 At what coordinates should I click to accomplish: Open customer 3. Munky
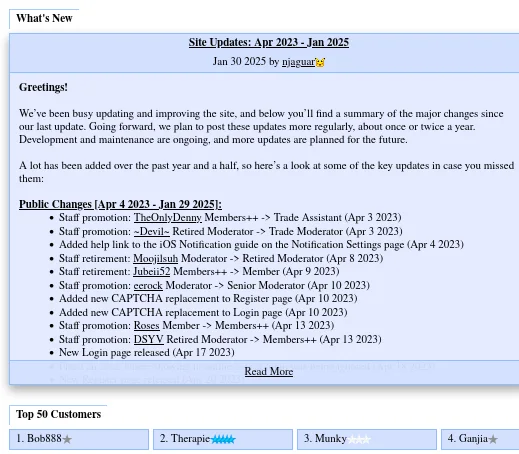[x=367, y=439]
